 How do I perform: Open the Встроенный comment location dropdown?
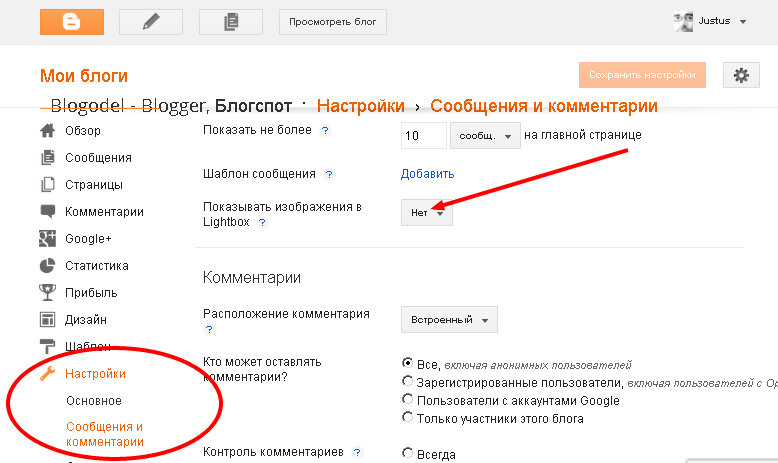point(449,320)
